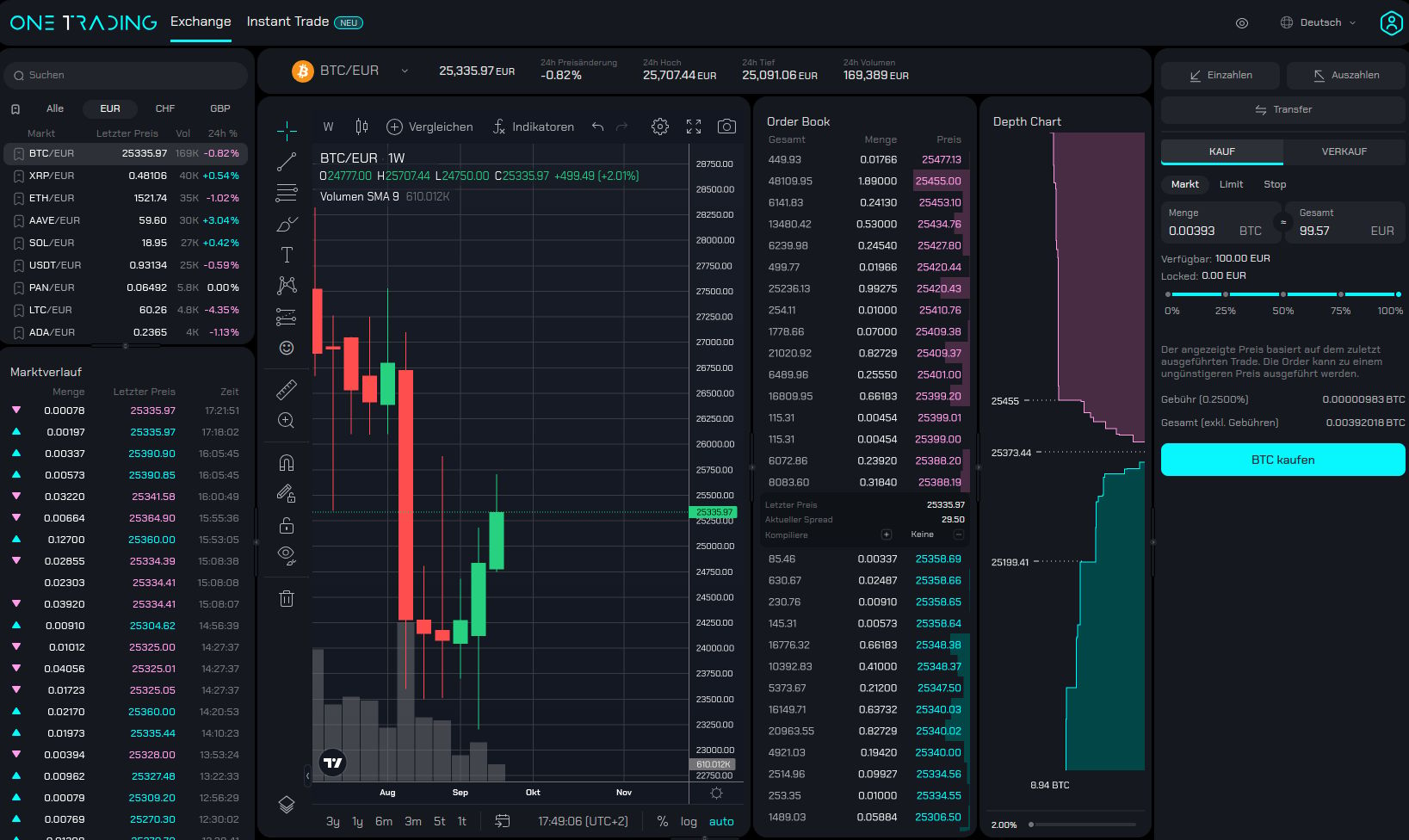Focus the Suchen search field

coord(126,75)
